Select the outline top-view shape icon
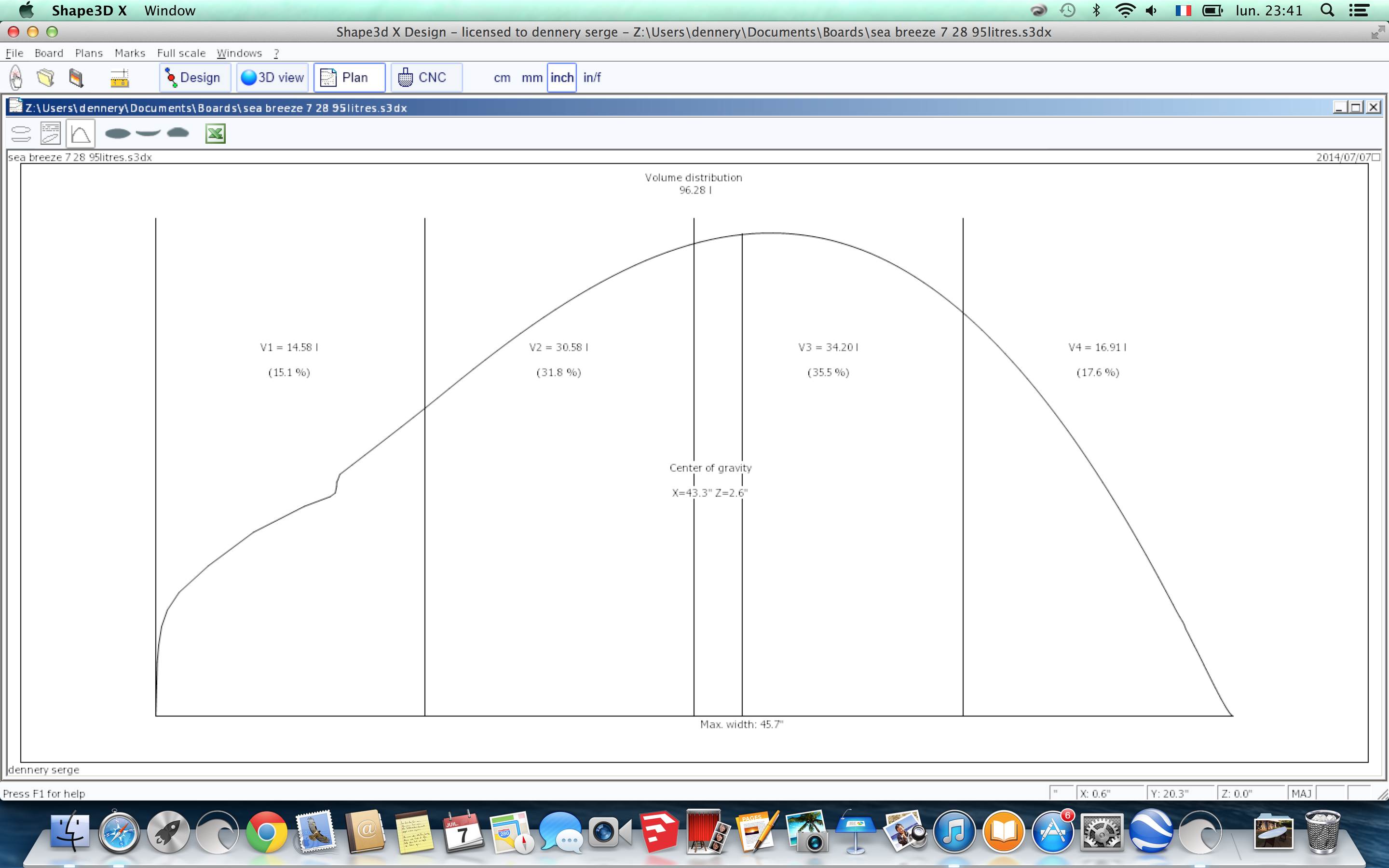The width and height of the screenshot is (1389, 868). (x=118, y=134)
